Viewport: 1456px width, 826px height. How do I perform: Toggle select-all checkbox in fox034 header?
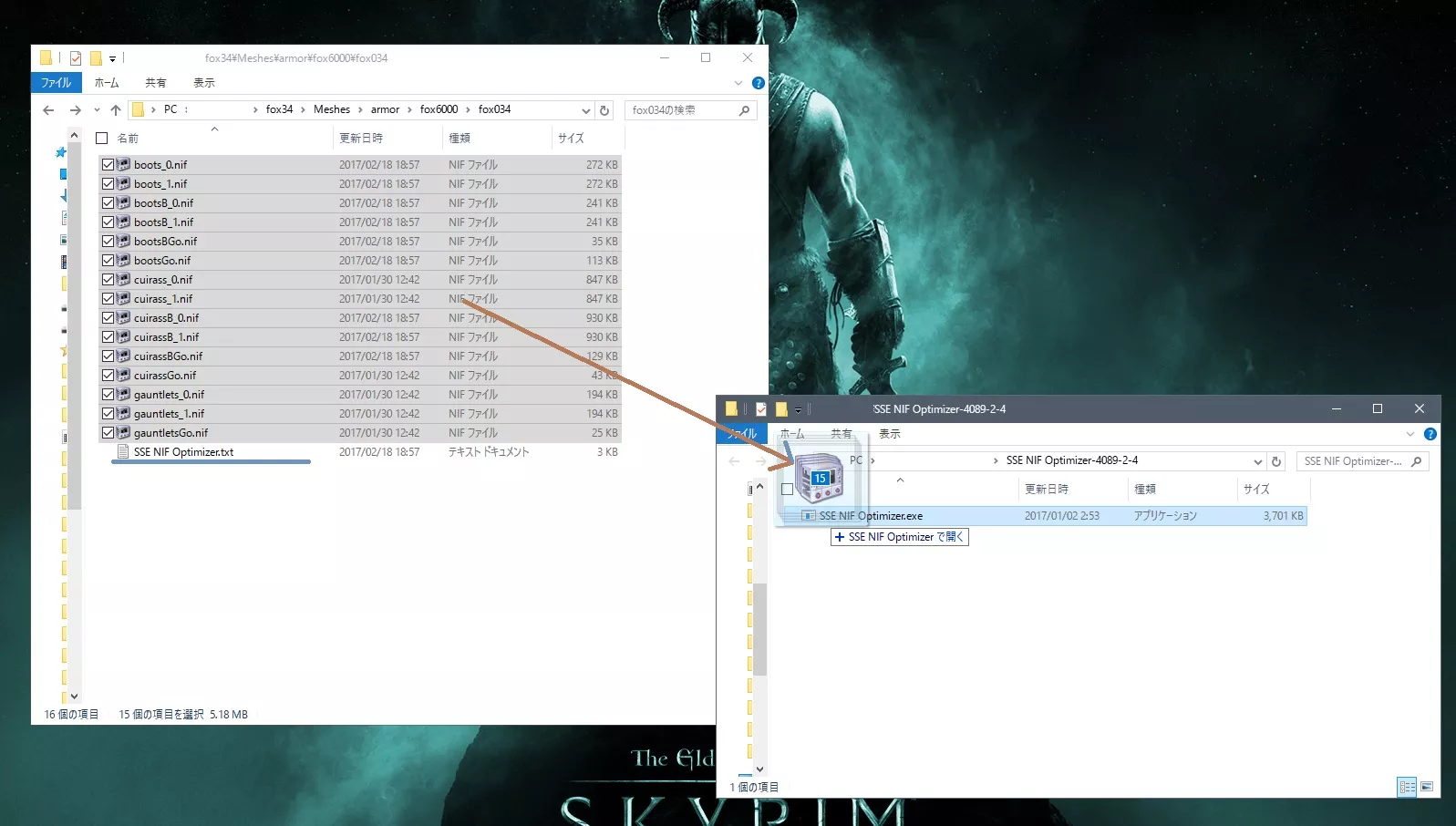pyautogui.click(x=102, y=139)
